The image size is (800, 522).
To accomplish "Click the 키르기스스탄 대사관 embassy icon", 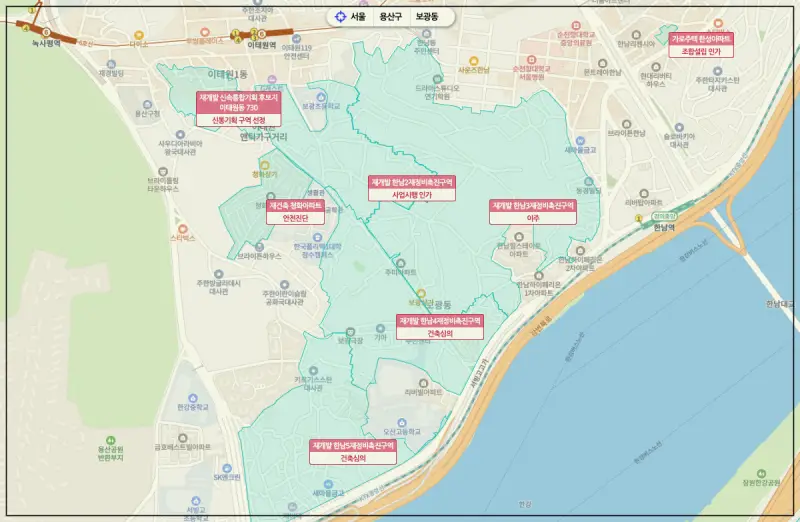I will click(313, 371).
